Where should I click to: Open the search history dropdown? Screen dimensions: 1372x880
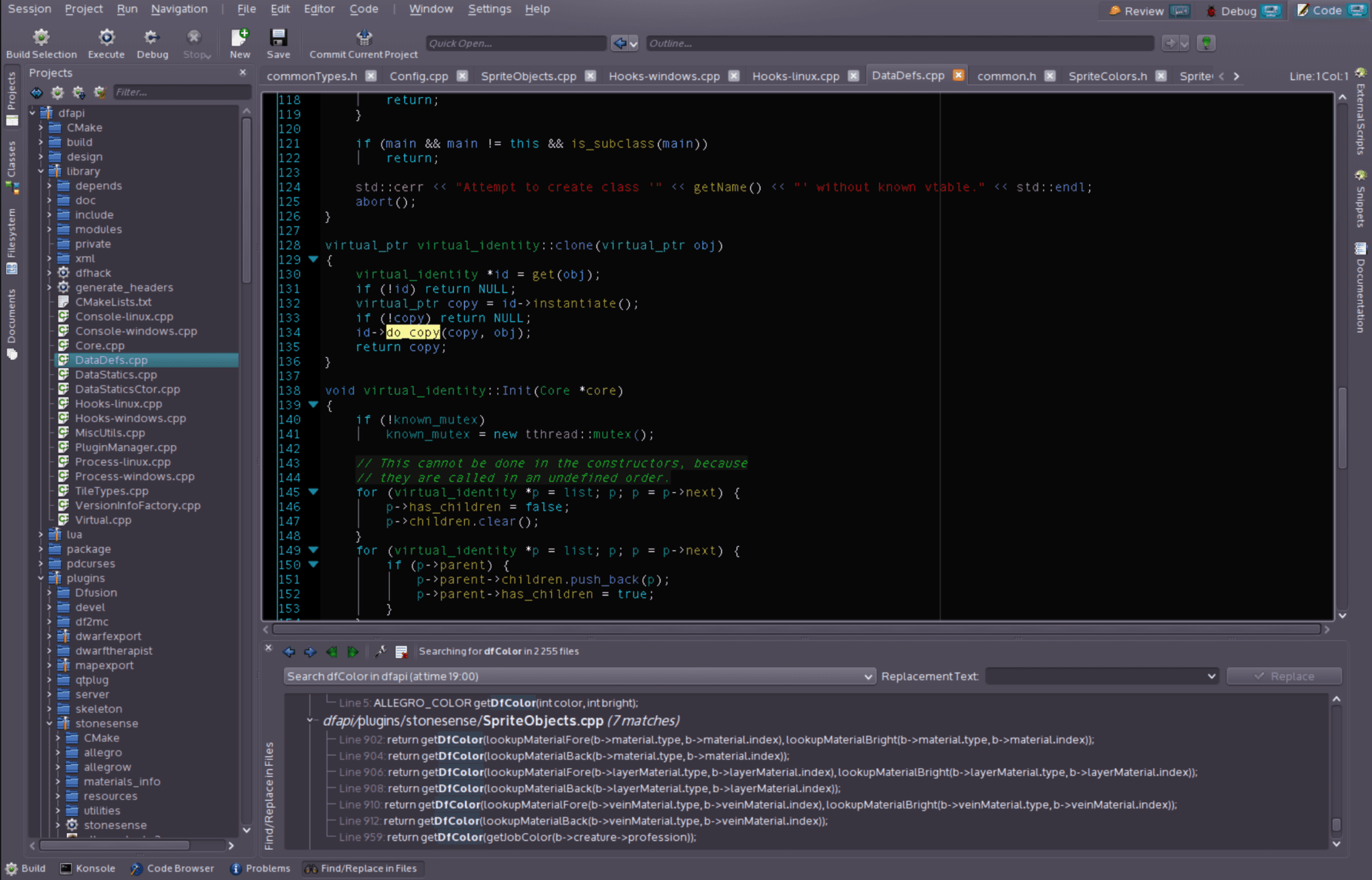coord(868,676)
